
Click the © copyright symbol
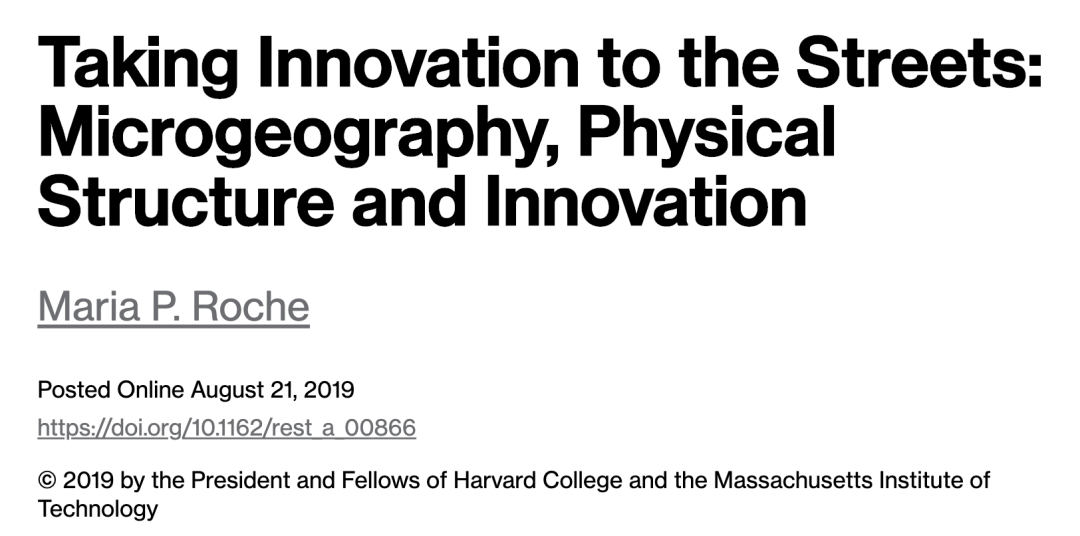coord(47,481)
